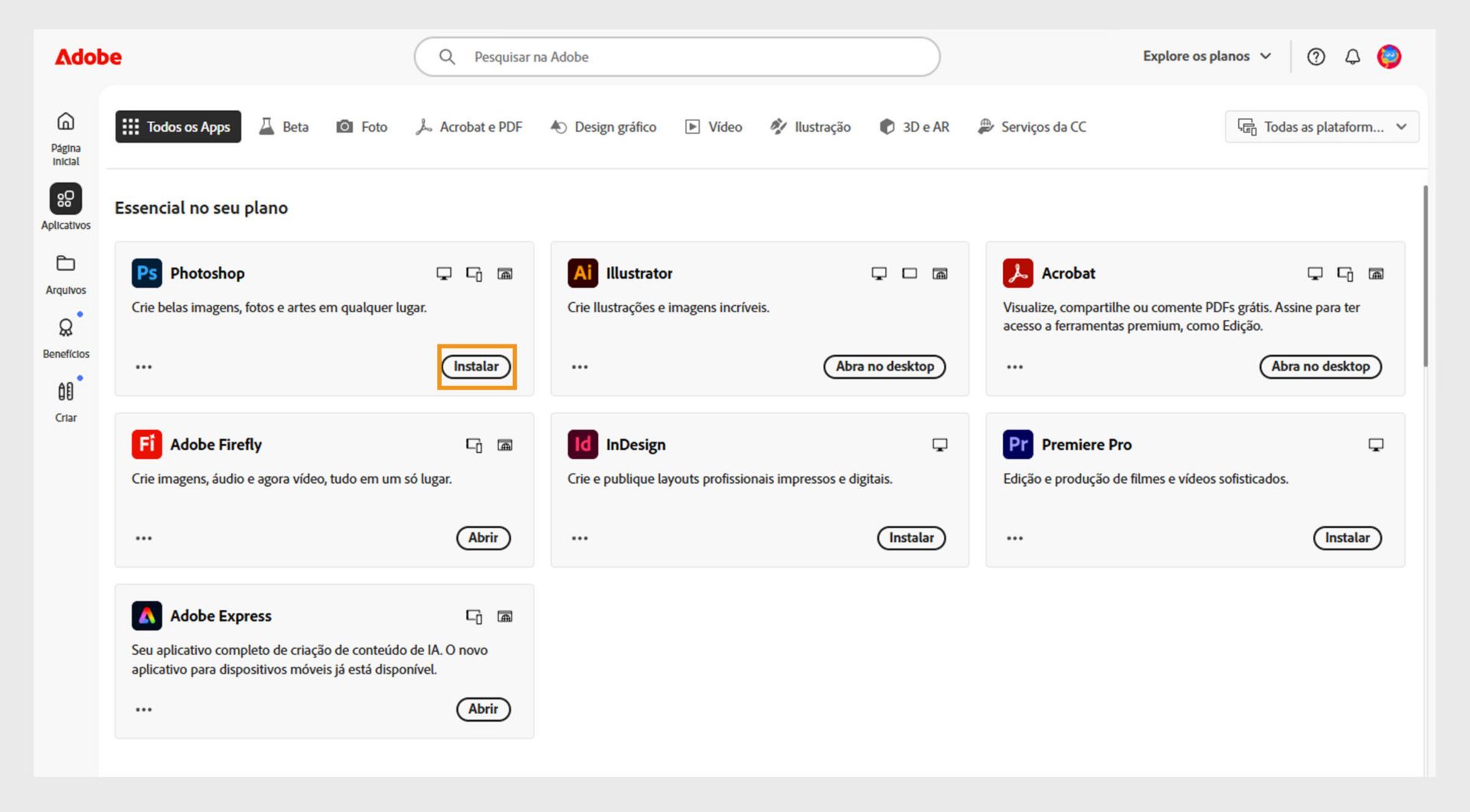Install Photoshop with Instalar button
Screen dimensions: 1470x812
(475, 367)
